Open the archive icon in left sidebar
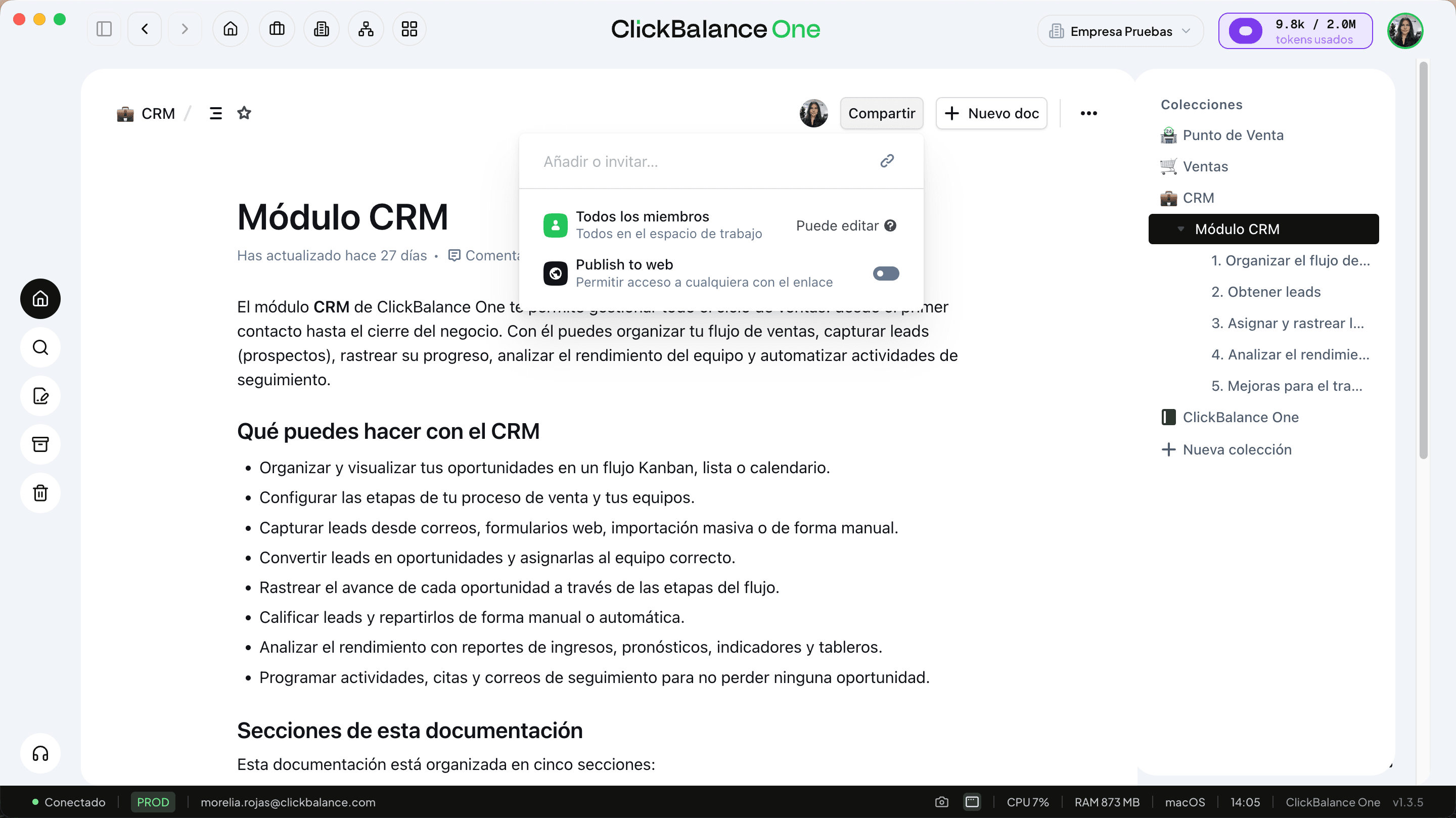This screenshot has height=818, width=1456. tap(40, 444)
